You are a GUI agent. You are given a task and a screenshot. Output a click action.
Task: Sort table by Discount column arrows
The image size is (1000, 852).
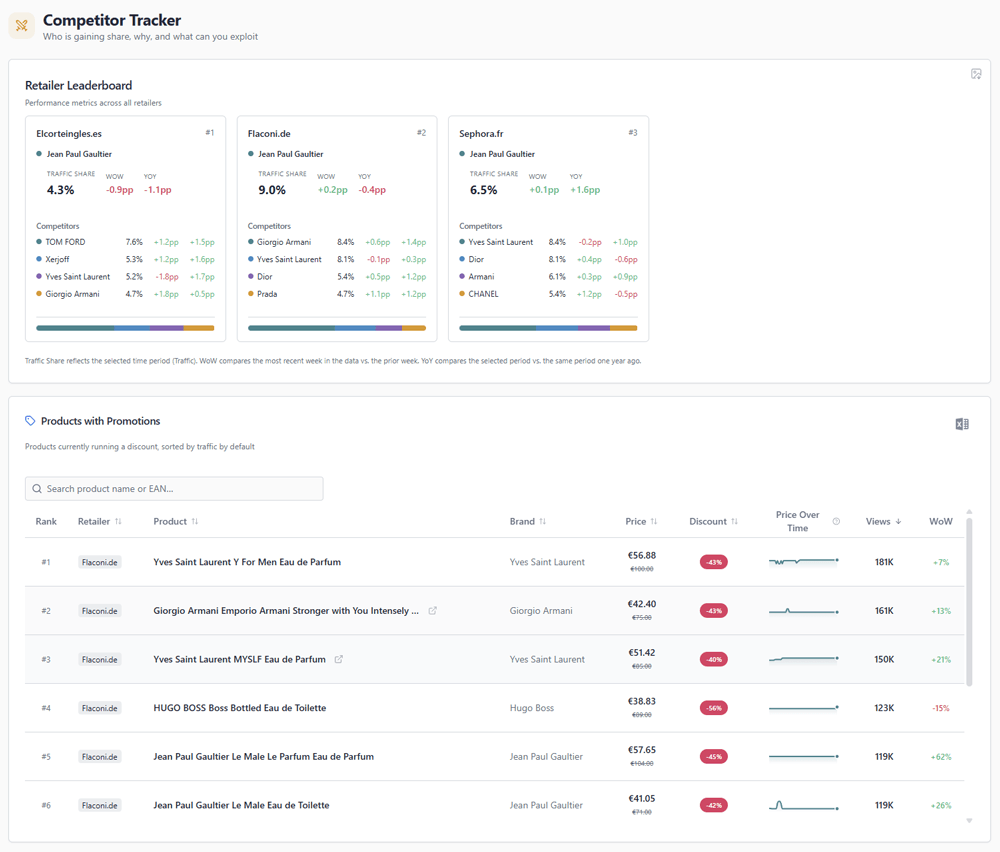click(734, 522)
